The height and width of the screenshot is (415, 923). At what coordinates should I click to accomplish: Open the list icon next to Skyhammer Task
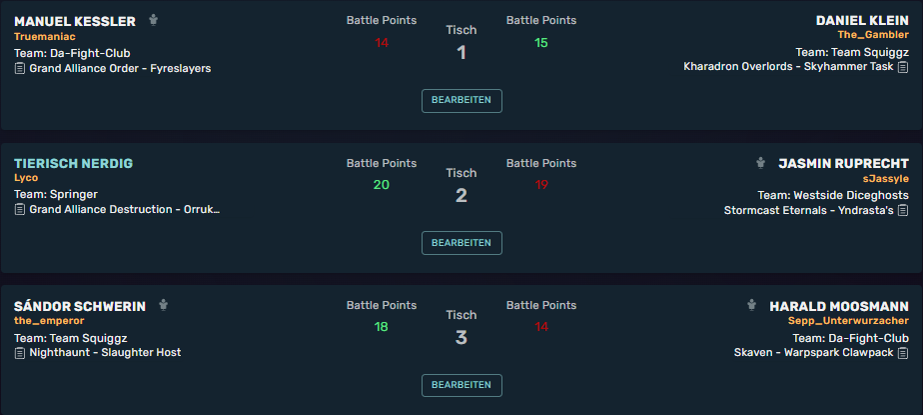pos(903,67)
